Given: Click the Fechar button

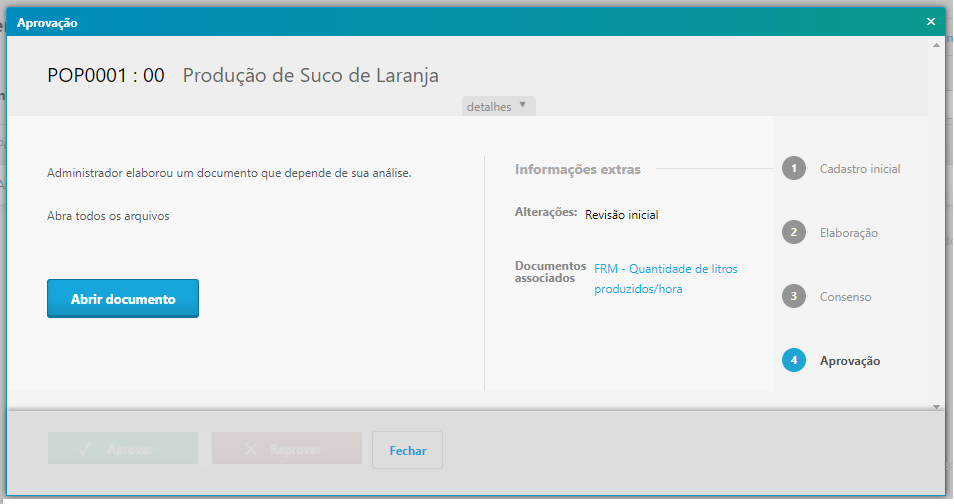Looking at the screenshot, I should [x=408, y=450].
